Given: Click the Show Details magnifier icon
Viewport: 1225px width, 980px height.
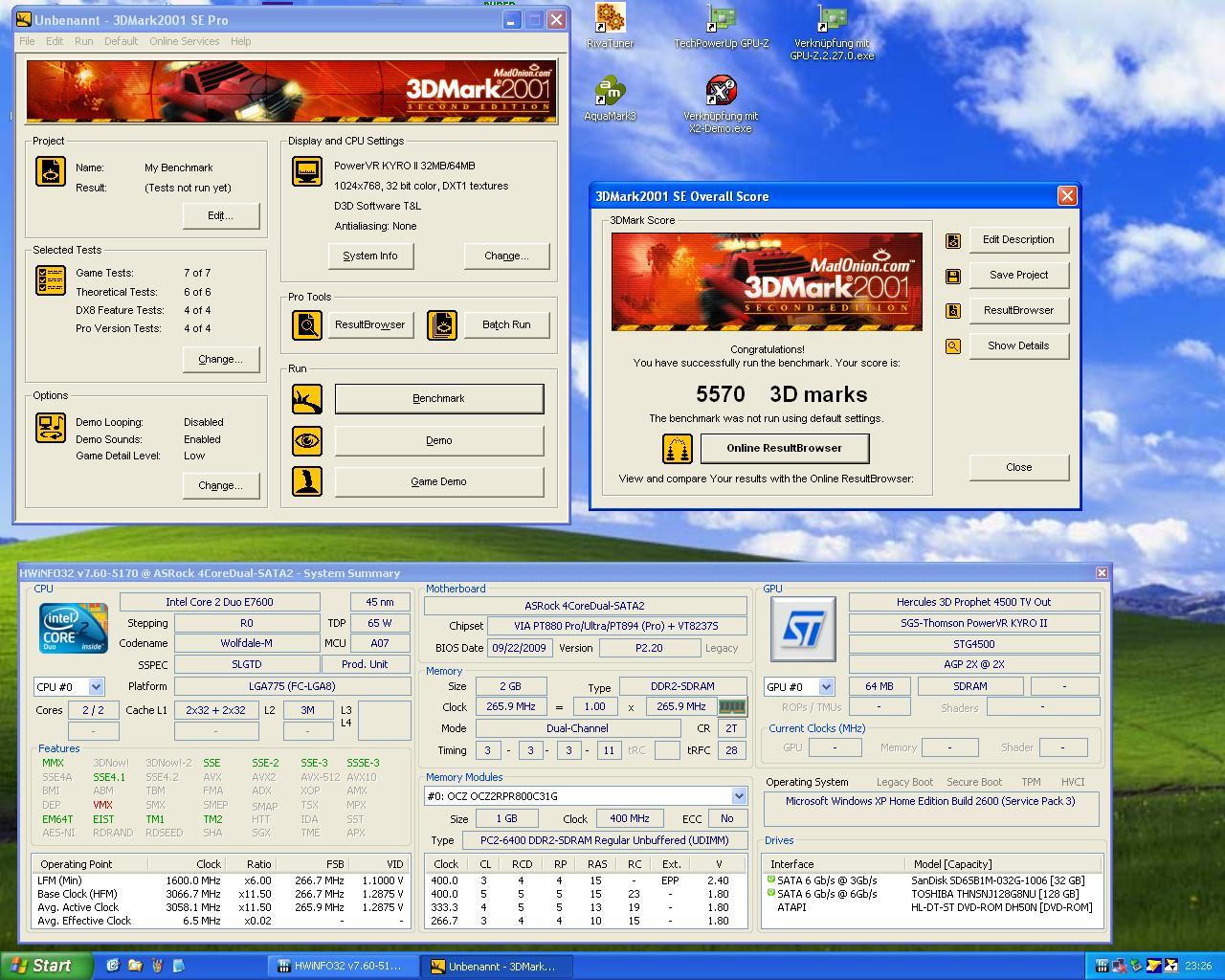Looking at the screenshot, I should point(953,346).
